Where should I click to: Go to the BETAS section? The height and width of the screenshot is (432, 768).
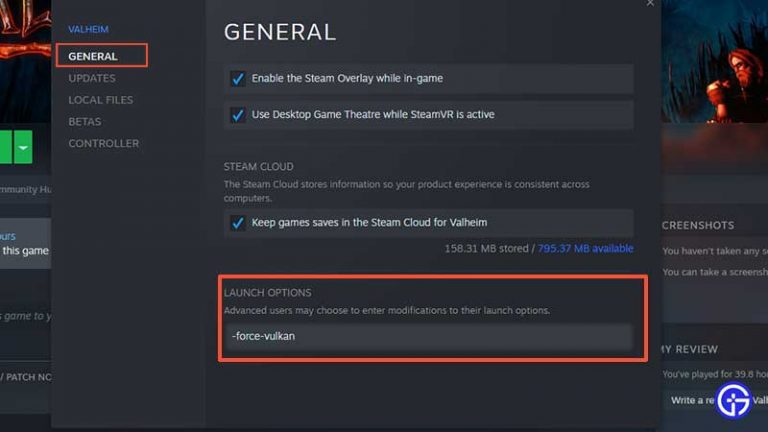(x=85, y=122)
